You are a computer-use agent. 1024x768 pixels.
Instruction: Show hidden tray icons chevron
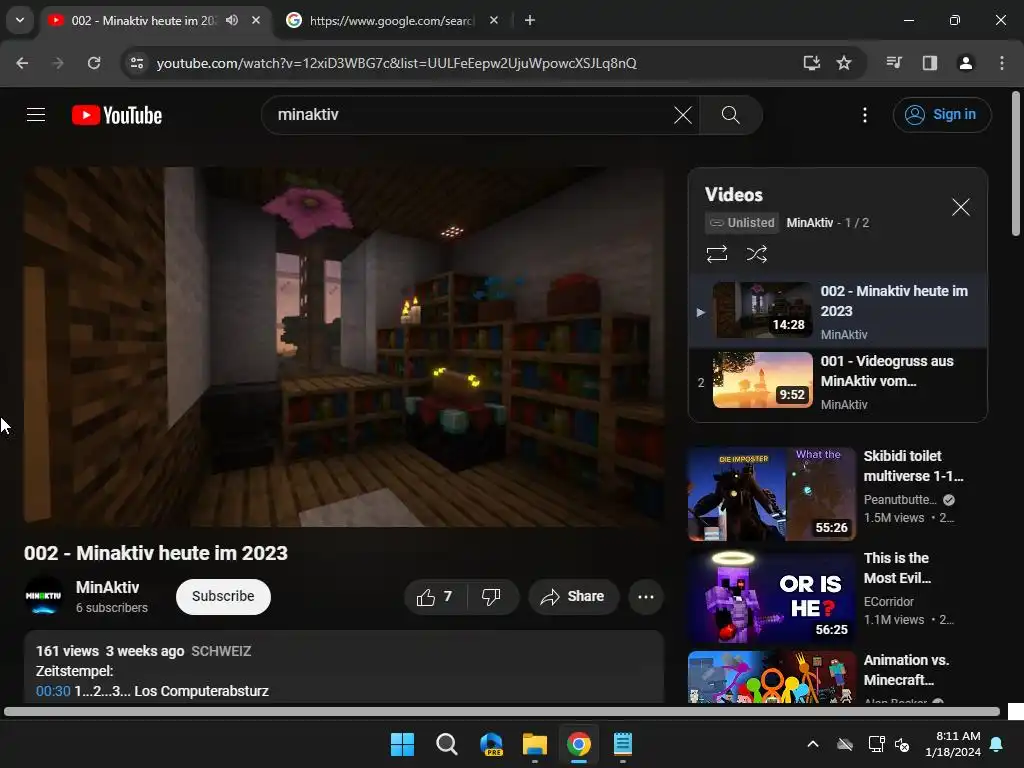(812, 744)
